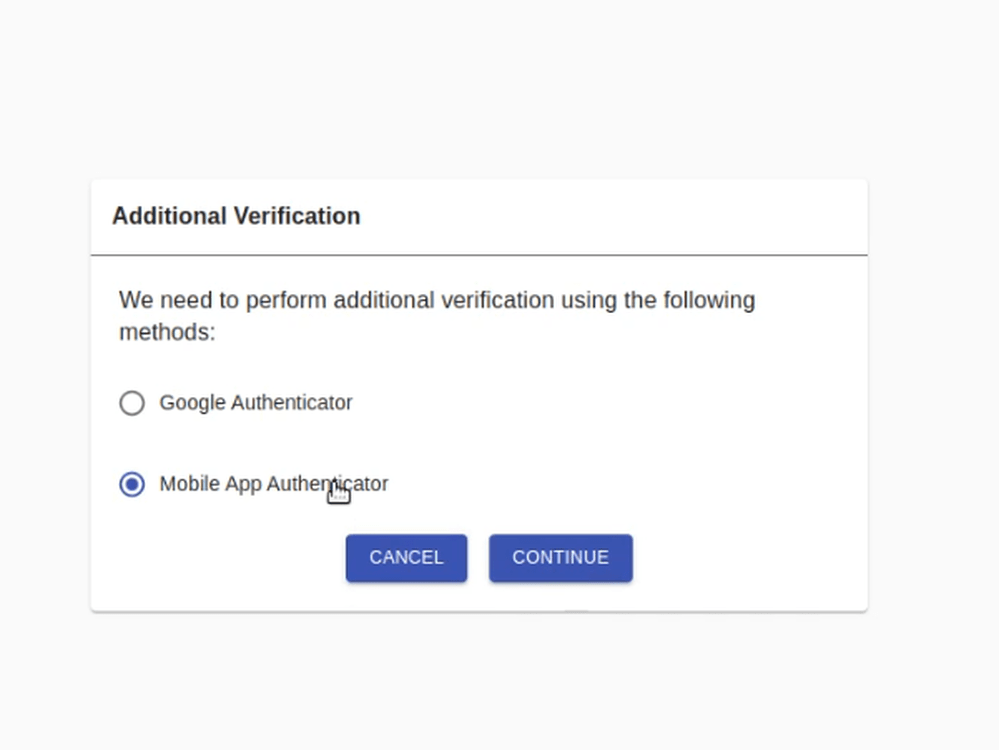Screen dimensions: 999x750
Task: Choose the Mobile App Authenticator text label
Action: pyautogui.click(x=273, y=484)
